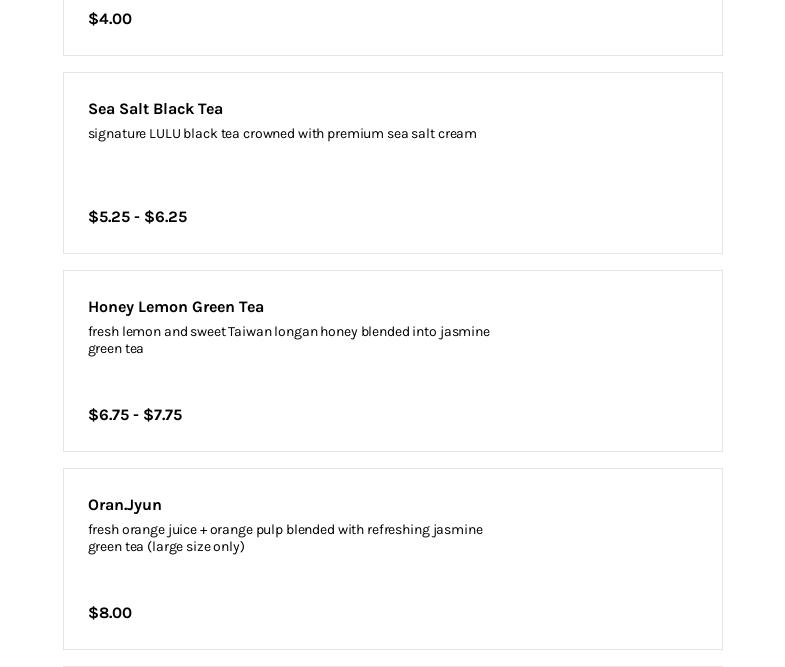Click the "premium sea salt cream" phrase
The width and height of the screenshot is (785, 667).
401,134
